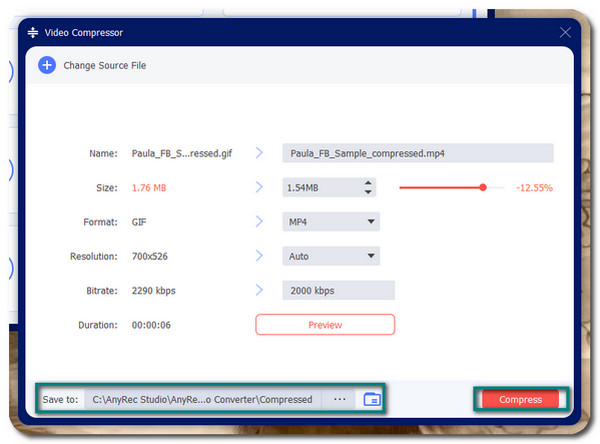Viewport: 600px width, 444px height.
Task: Click the arrow icon beside the Name row
Action: pos(259,153)
